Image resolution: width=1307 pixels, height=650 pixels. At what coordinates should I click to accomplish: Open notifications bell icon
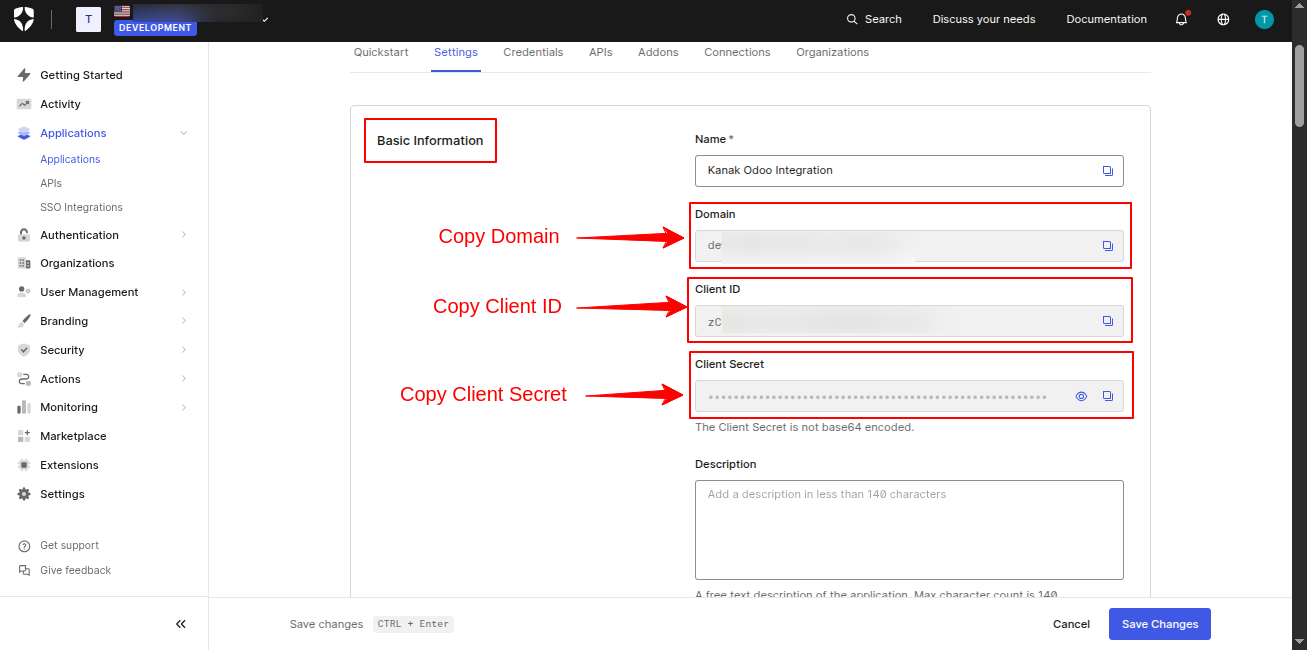[x=1181, y=19]
